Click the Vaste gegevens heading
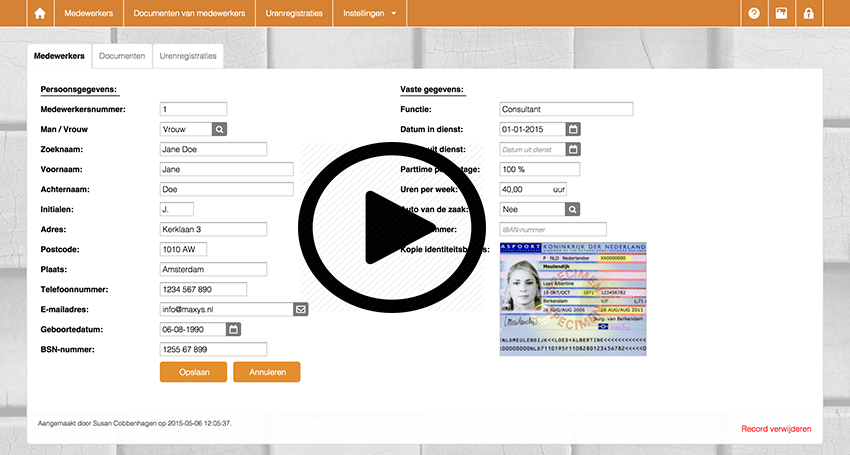Screen dimensions: 850x455 tap(432, 89)
